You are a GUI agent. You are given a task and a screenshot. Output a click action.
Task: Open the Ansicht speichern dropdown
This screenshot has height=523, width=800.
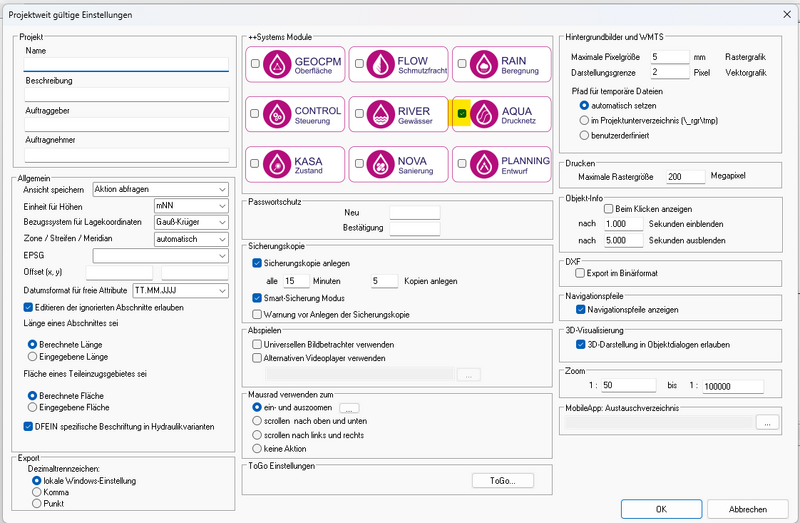160,189
